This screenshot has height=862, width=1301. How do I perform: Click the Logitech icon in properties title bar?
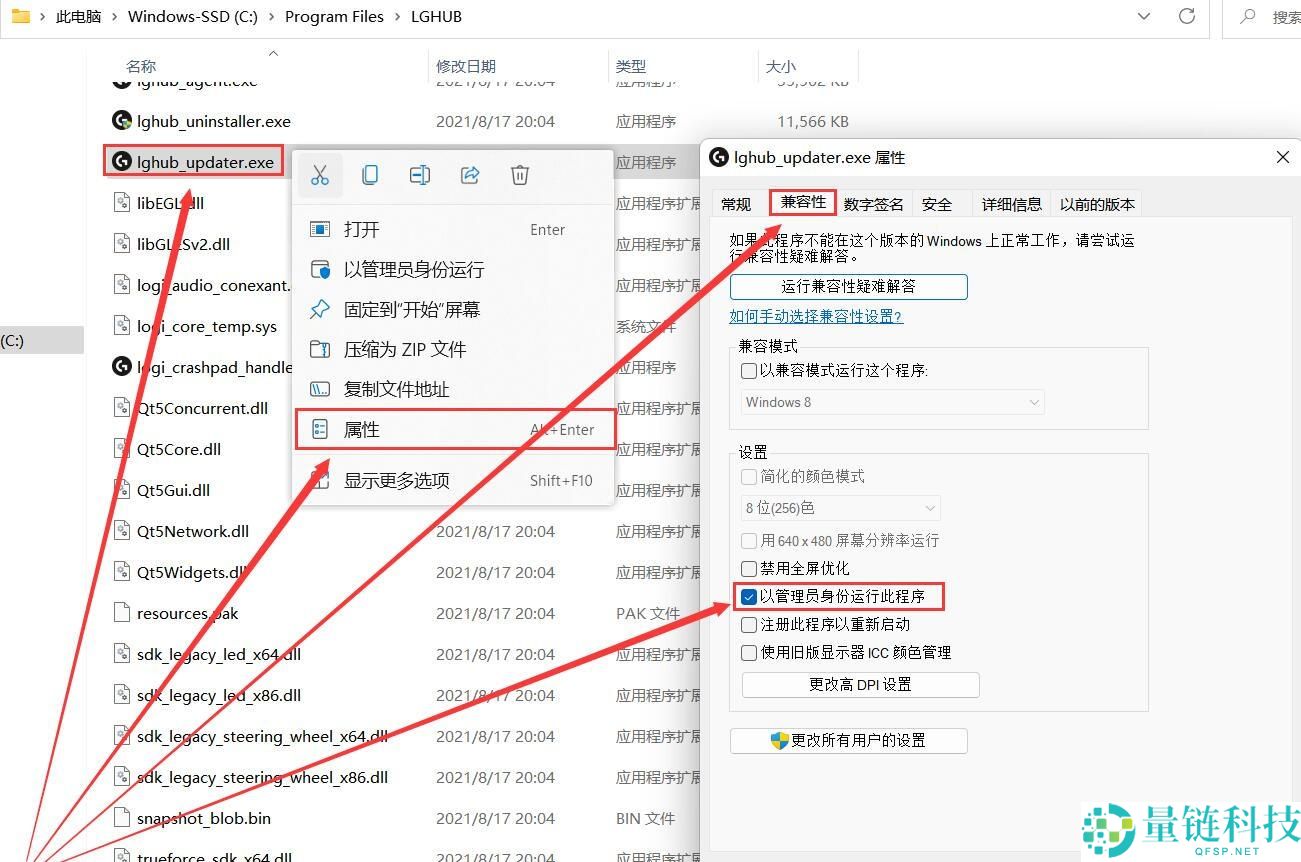(x=718, y=157)
